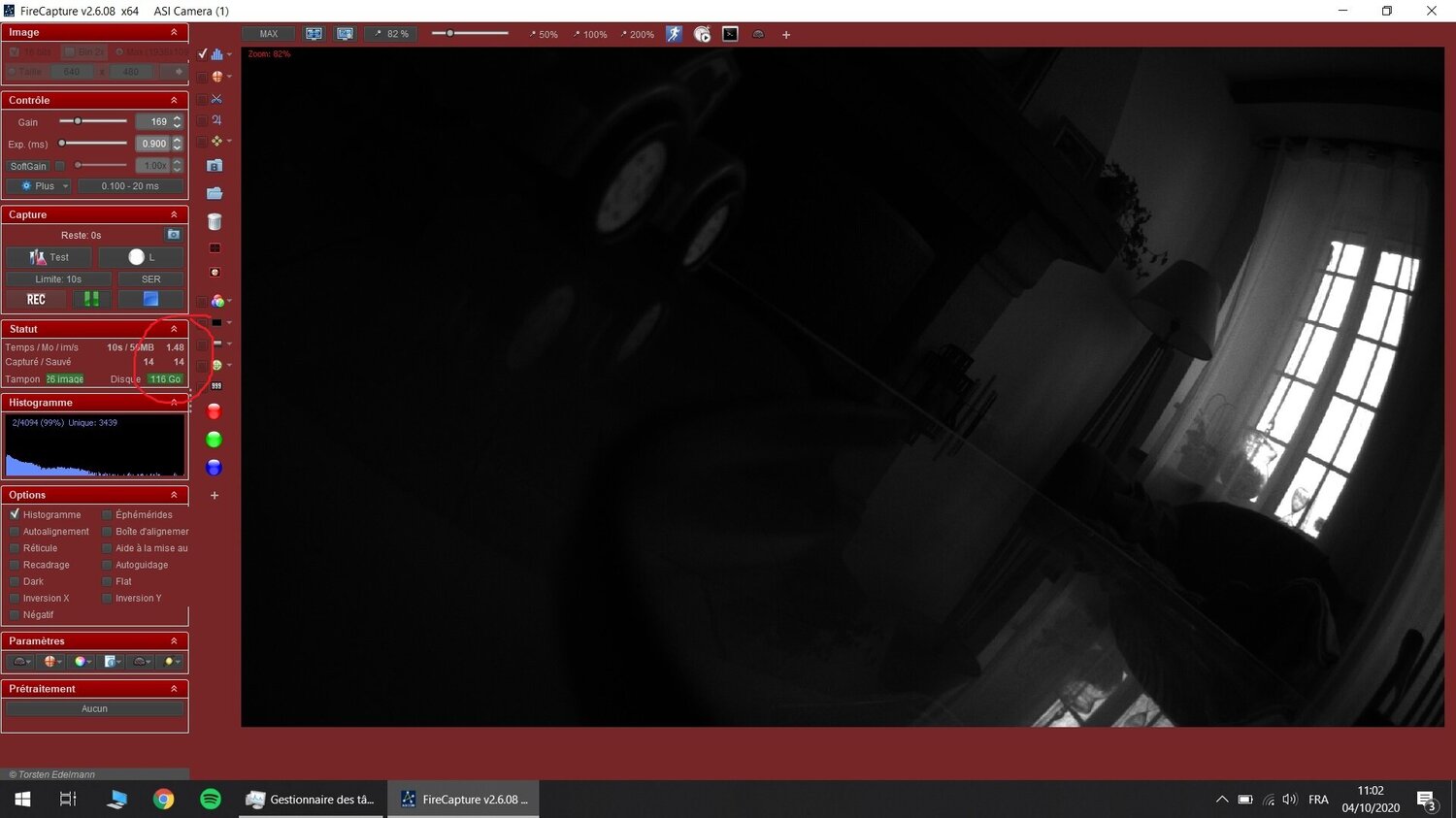The image size is (1456, 818).
Task: Click the exposure value field showing 0.900
Action: 153,144
